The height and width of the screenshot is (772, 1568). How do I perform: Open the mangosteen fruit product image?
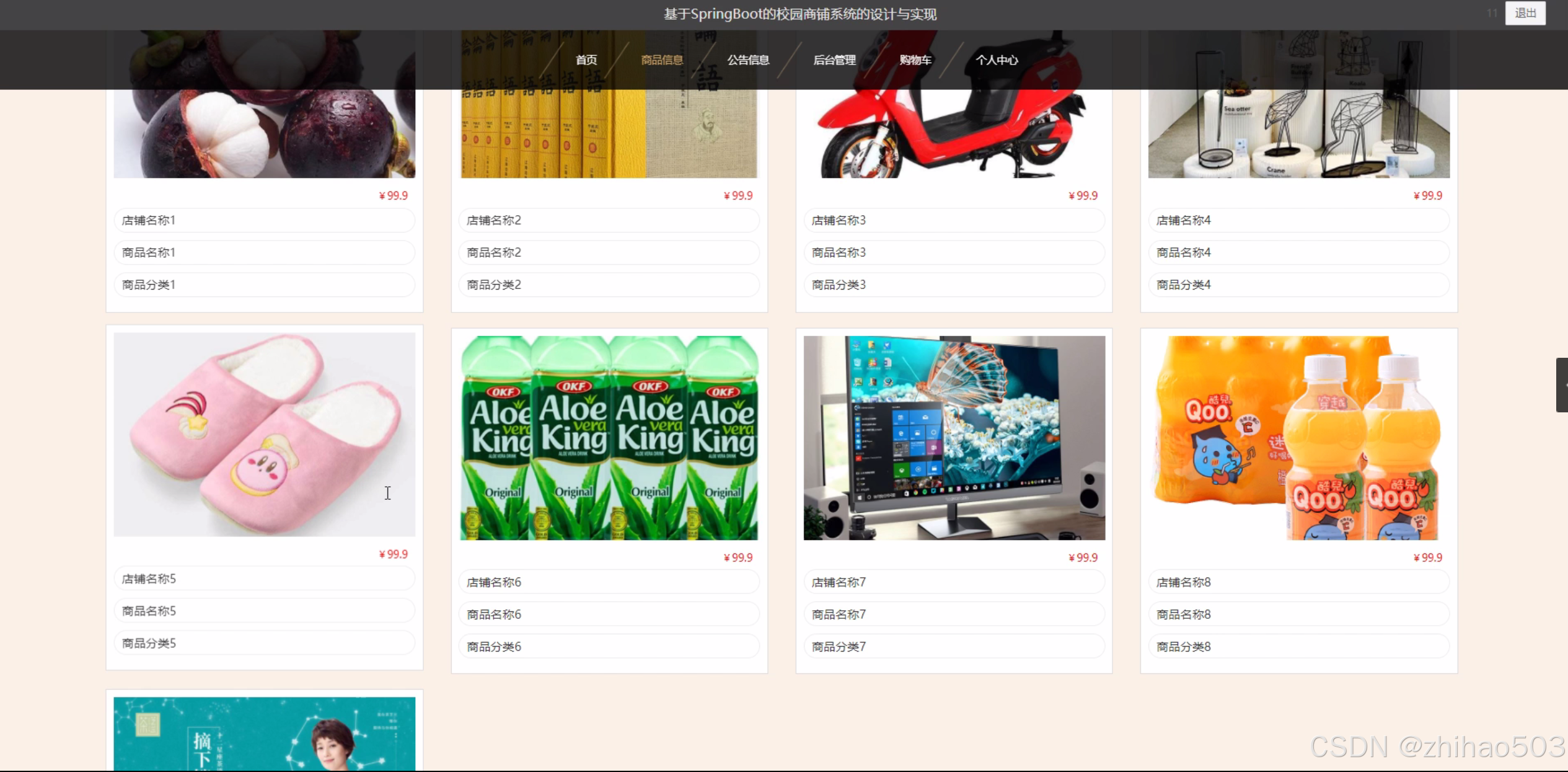[264, 133]
